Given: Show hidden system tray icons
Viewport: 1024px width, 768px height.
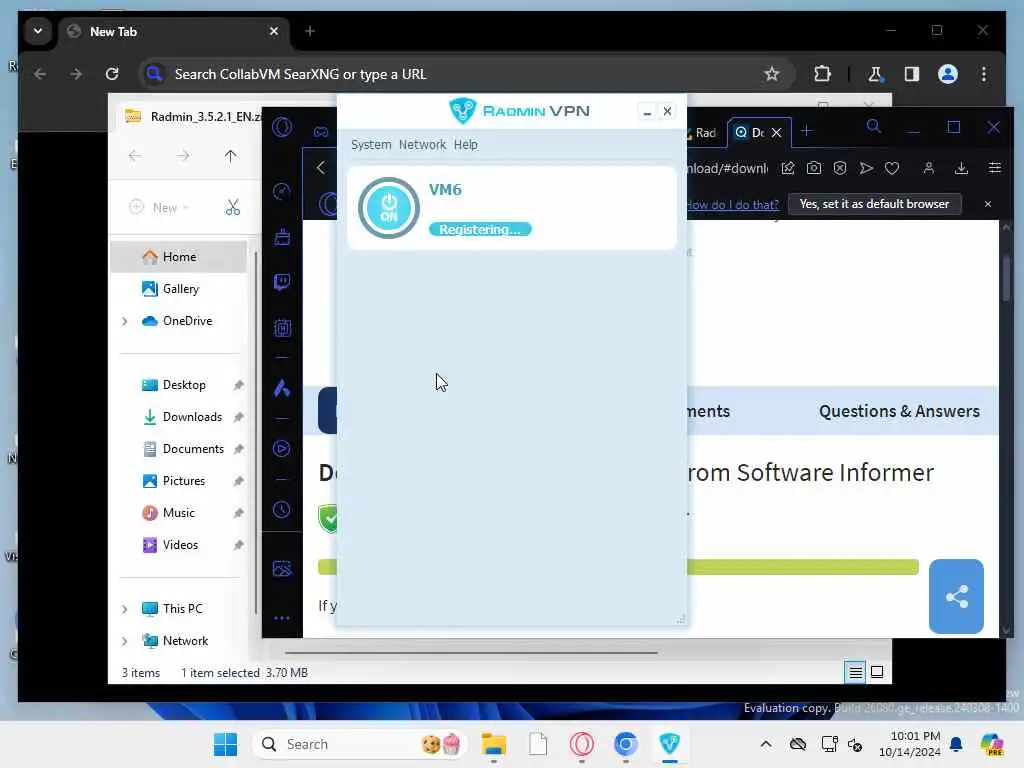Looking at the screenshot, I should tap(765, 744).
